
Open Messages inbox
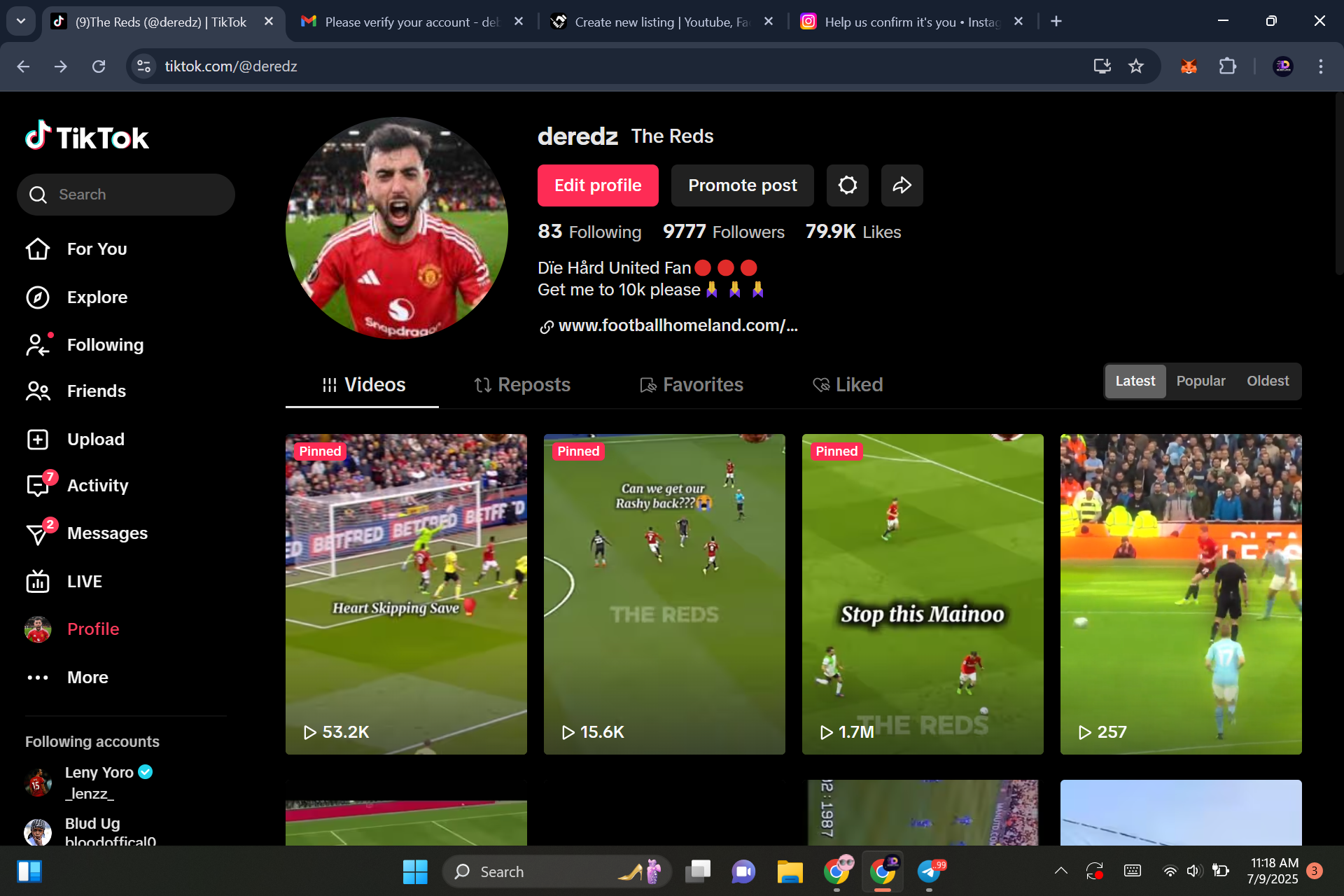(x=87, y=533)
